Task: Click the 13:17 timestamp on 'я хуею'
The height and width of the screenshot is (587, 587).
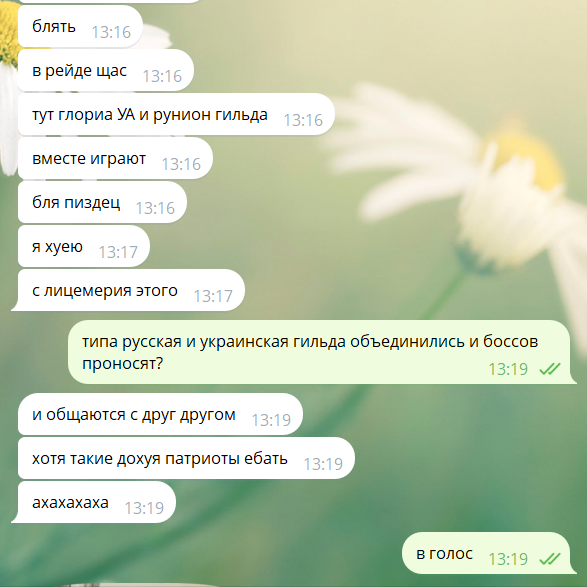Action: [x=118, y=252]
